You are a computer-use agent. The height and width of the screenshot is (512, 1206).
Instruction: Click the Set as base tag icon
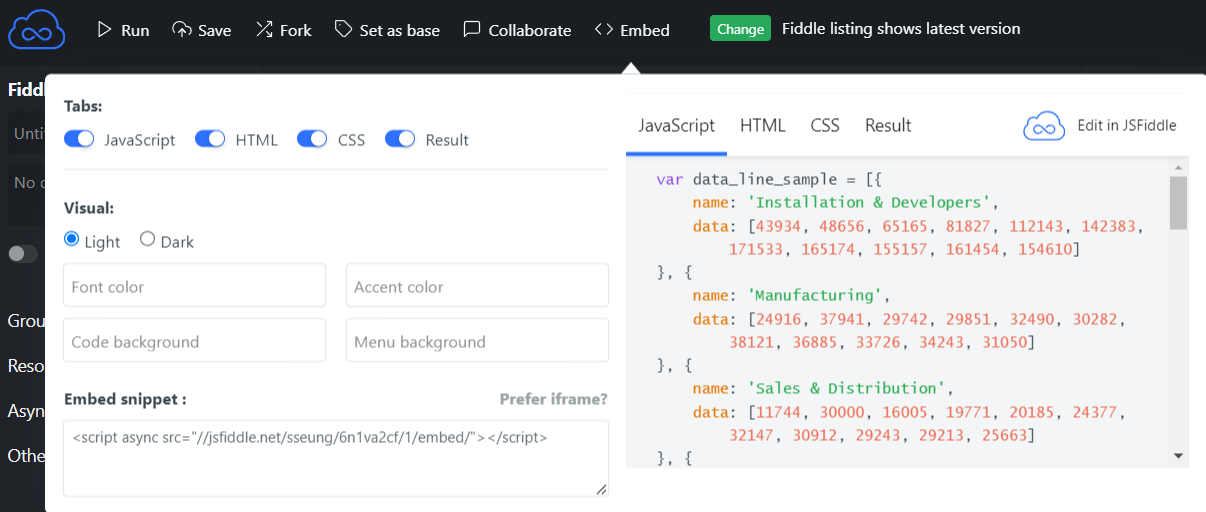tap(343, 30)
